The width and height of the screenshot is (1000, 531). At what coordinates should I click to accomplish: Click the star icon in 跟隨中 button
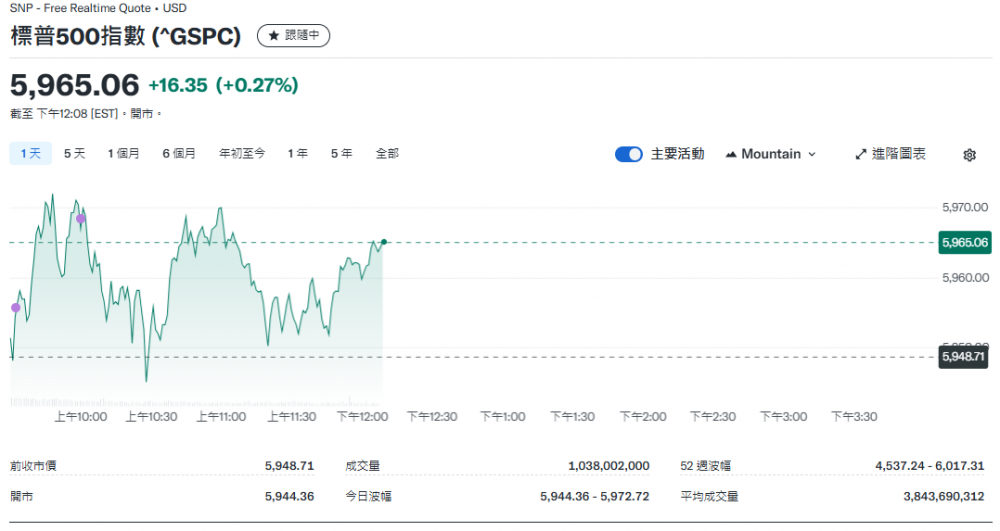(273, 36)
